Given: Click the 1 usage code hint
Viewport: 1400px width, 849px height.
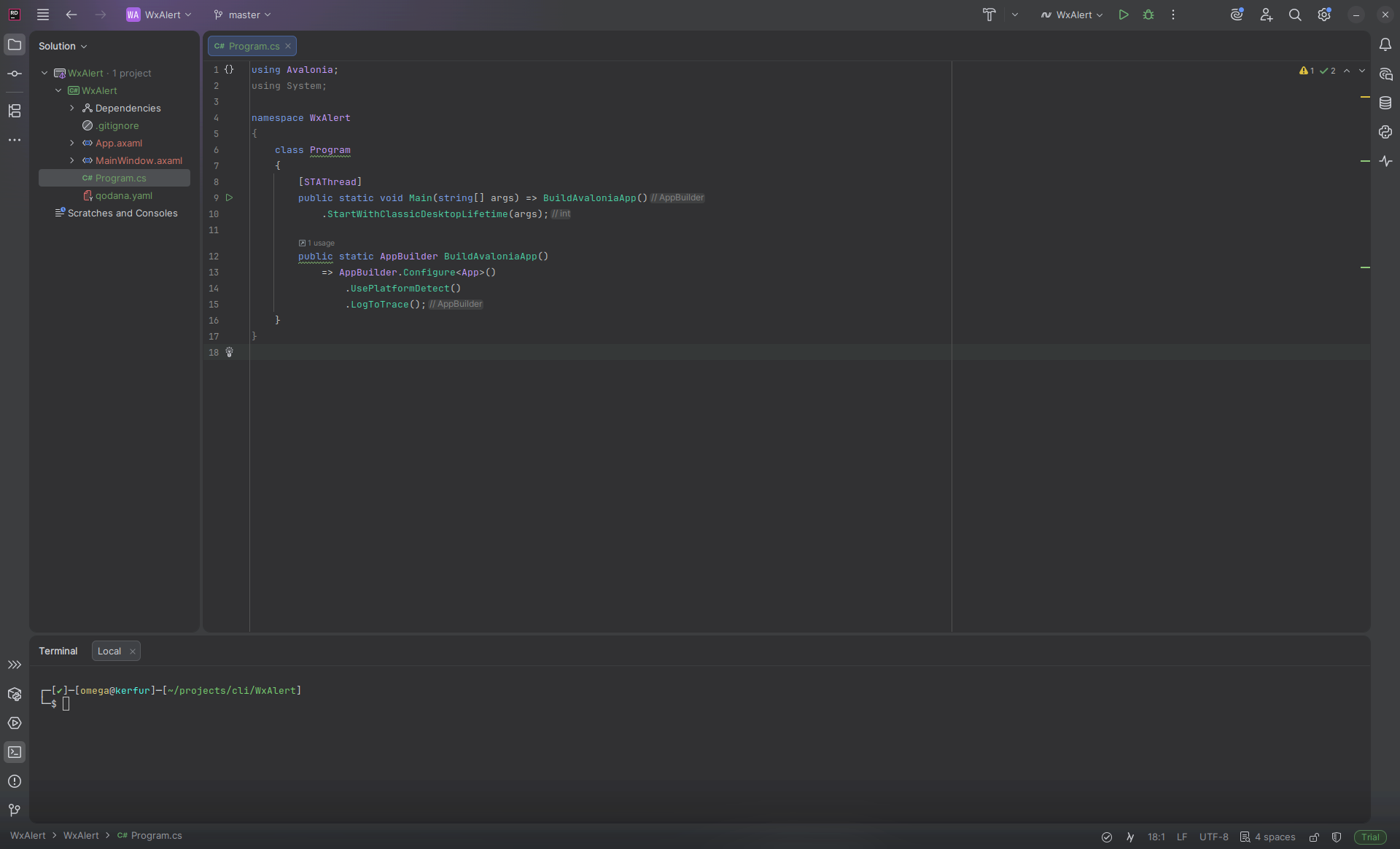Looking at the screenshot, I should pos(320,243).
